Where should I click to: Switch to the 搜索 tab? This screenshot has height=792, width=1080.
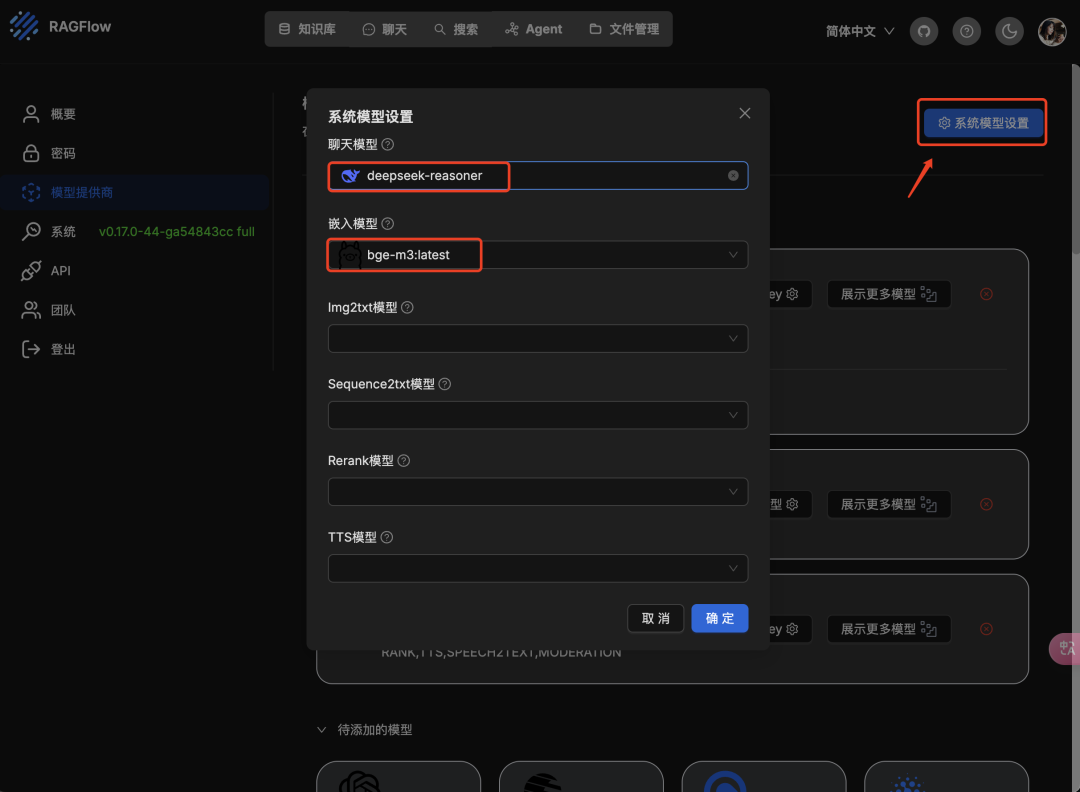(x=456, y=29)
